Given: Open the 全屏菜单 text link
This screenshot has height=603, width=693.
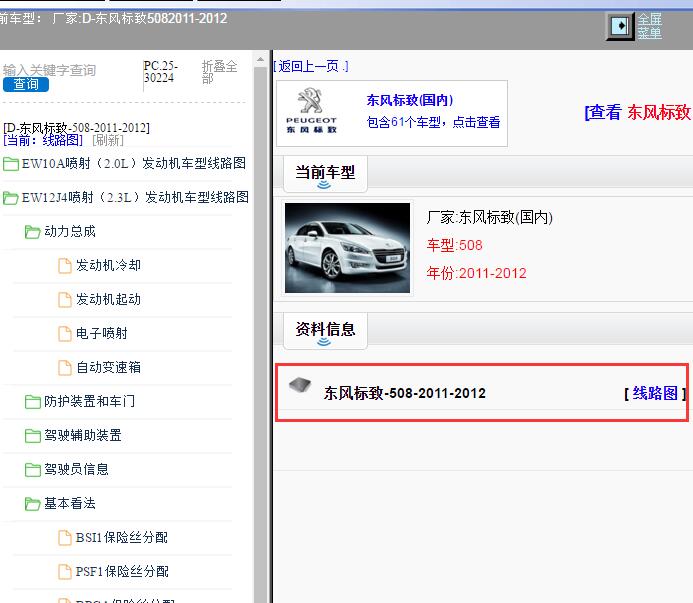Looking at the screenshot, I should (x=649, y=26).
